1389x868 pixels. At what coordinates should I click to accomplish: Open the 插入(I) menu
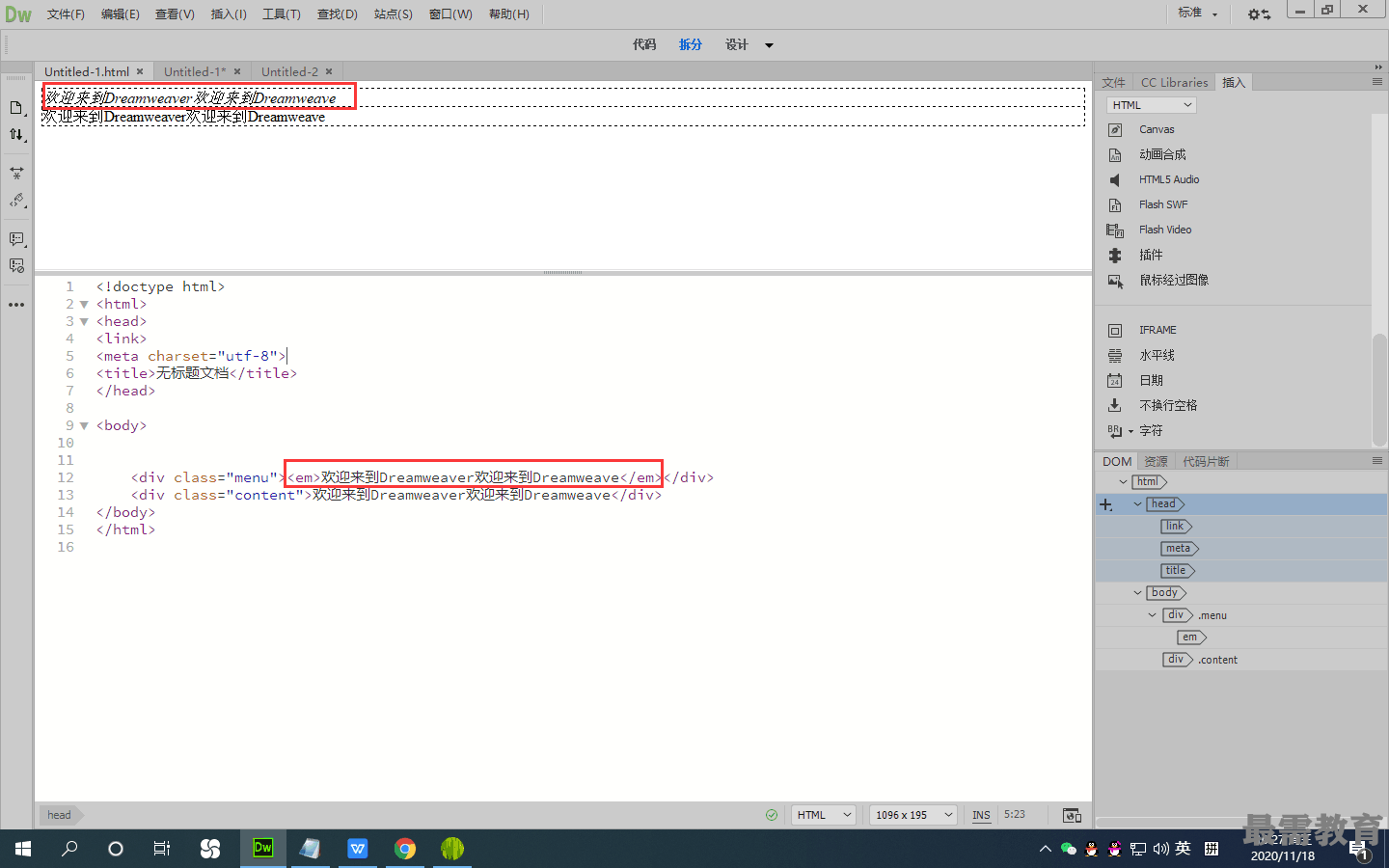click(x=229, y=14)
